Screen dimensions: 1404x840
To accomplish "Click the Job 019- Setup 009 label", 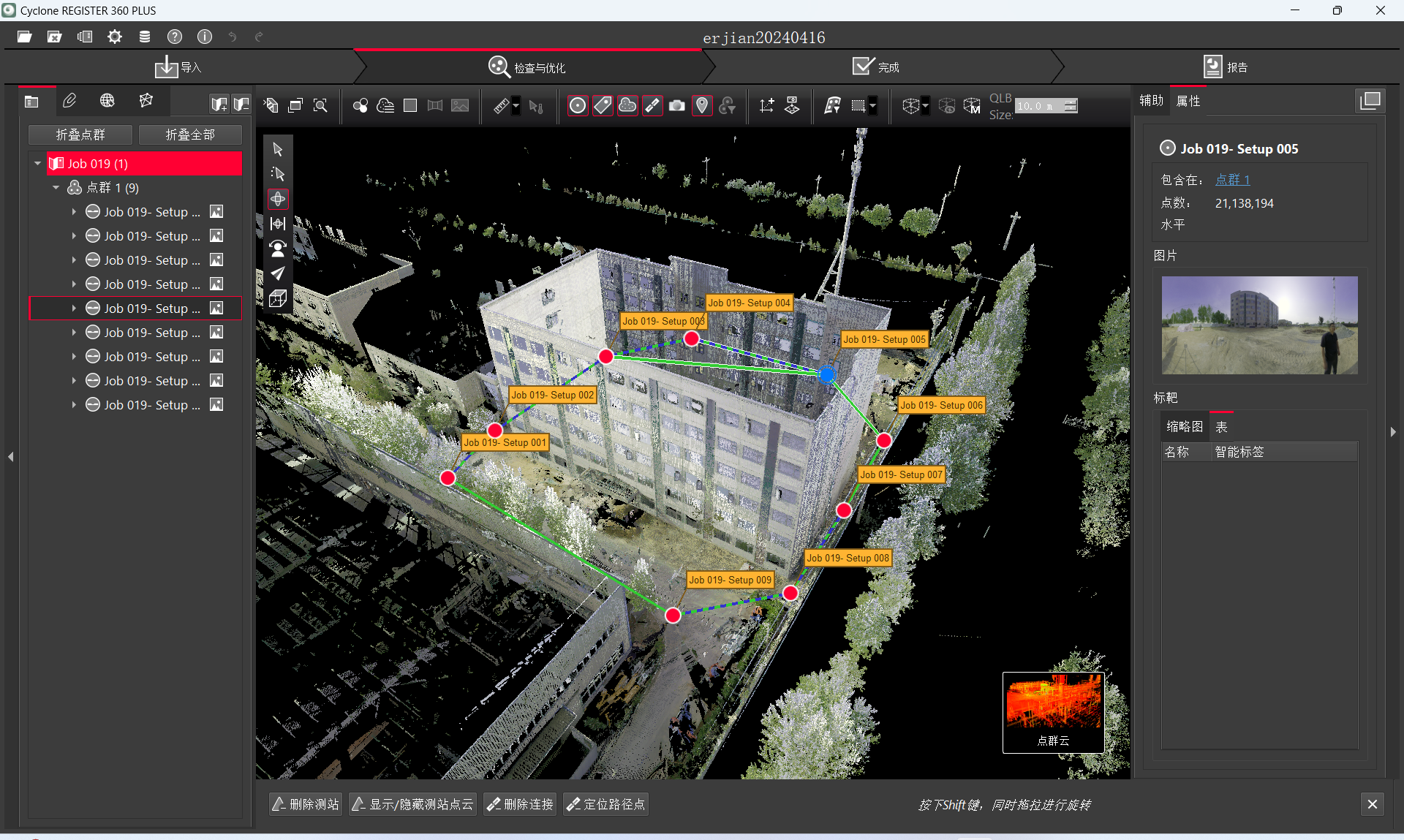I will pos(730,580).
